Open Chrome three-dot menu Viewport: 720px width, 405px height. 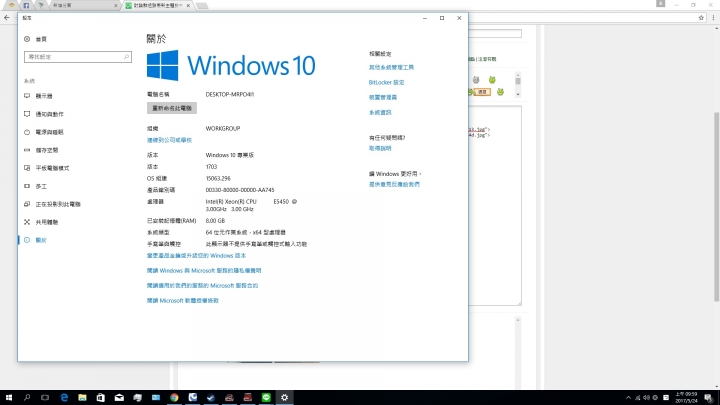(713, 18)
